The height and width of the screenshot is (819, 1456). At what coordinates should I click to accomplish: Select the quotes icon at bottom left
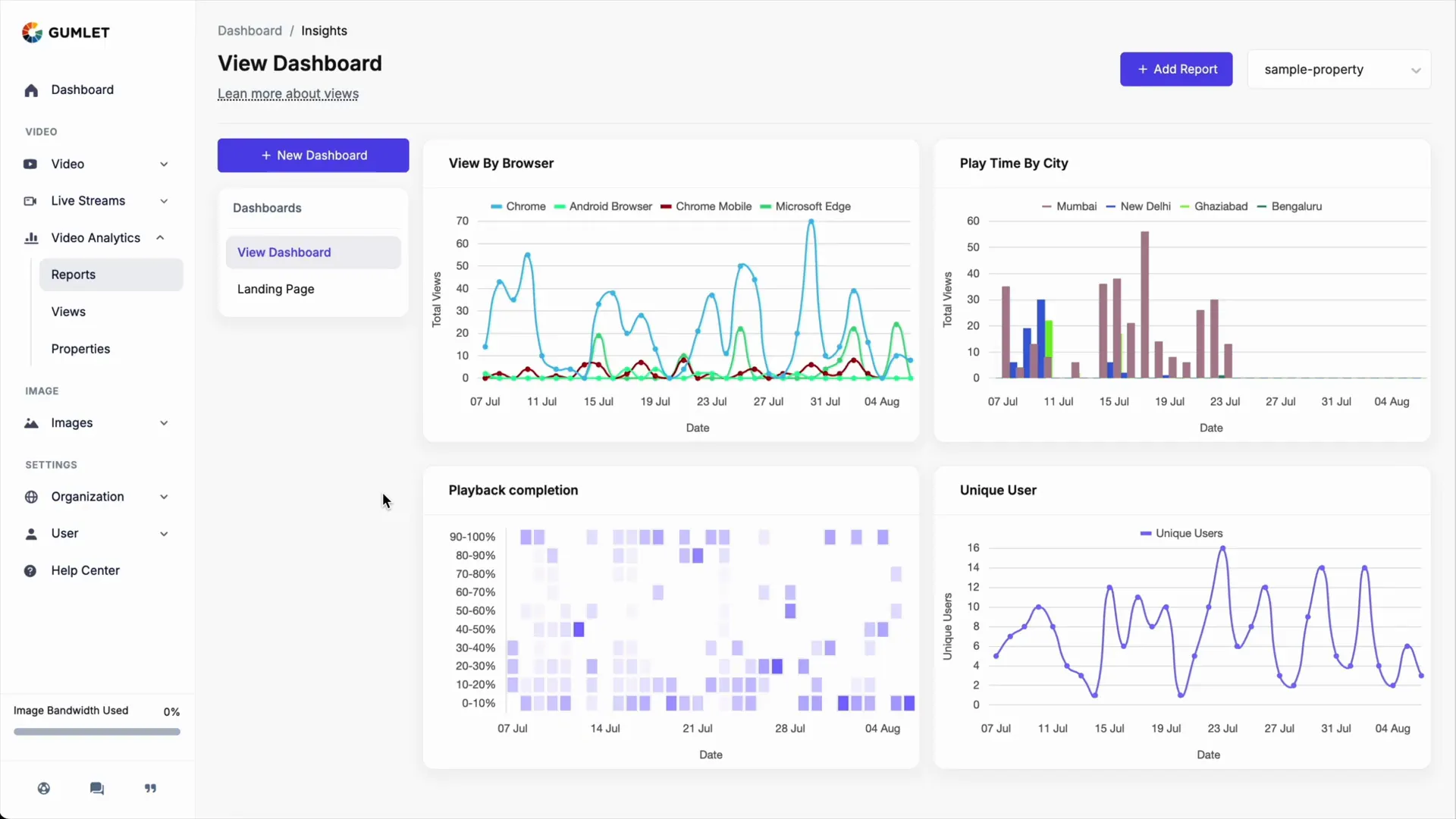(150, 788)
